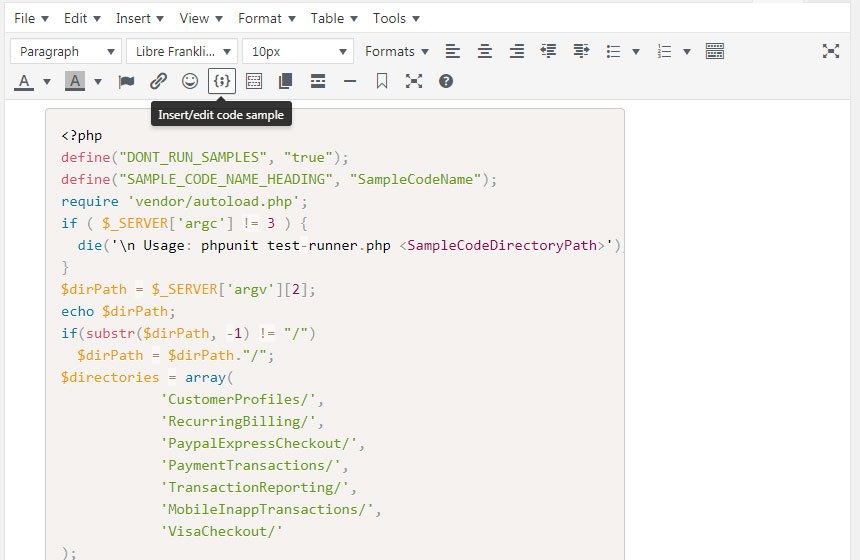Apply the text color swatch button
This screenshot has width=860, height=560.
23,81
